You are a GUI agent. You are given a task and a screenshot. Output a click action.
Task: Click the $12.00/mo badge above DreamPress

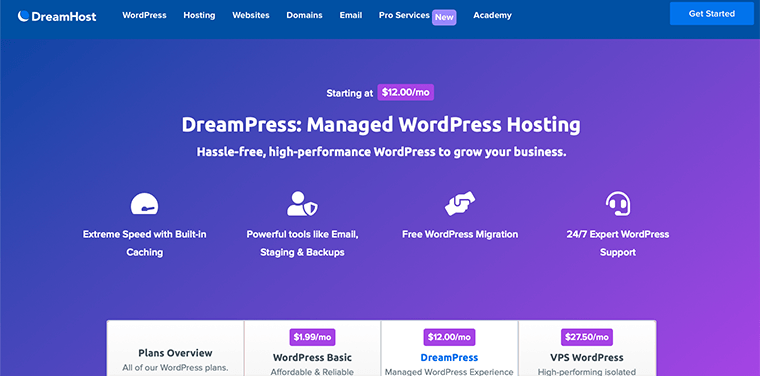pos(449,337)
